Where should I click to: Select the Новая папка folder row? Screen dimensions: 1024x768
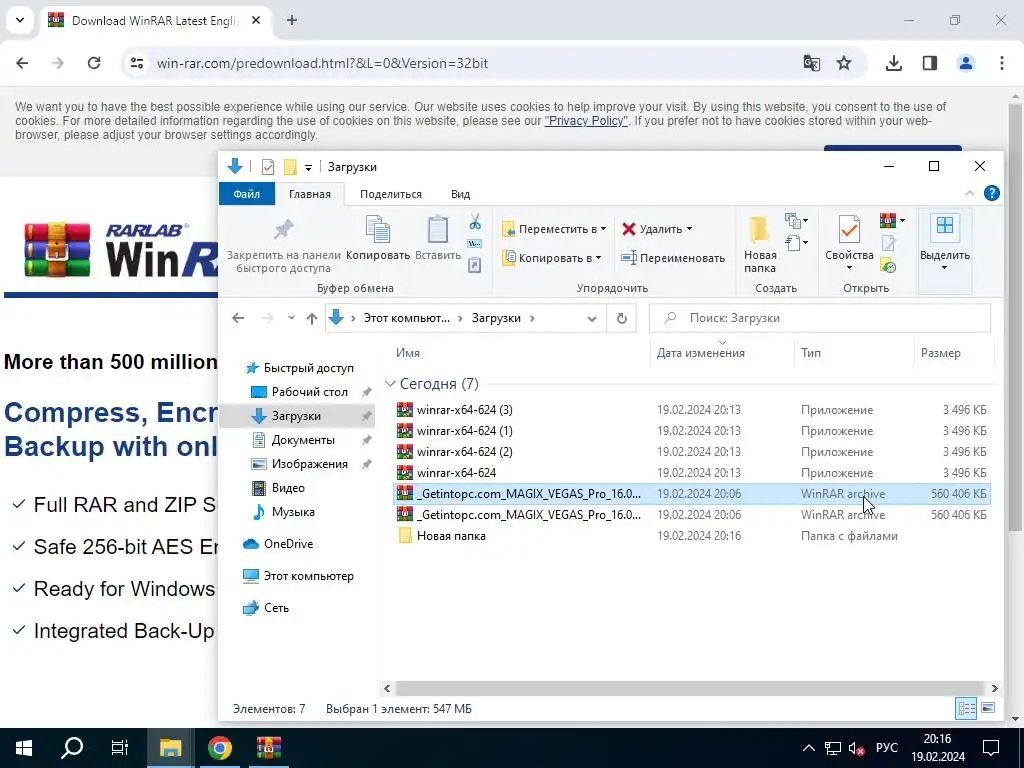pyautogui.click(x=692, y=536)
